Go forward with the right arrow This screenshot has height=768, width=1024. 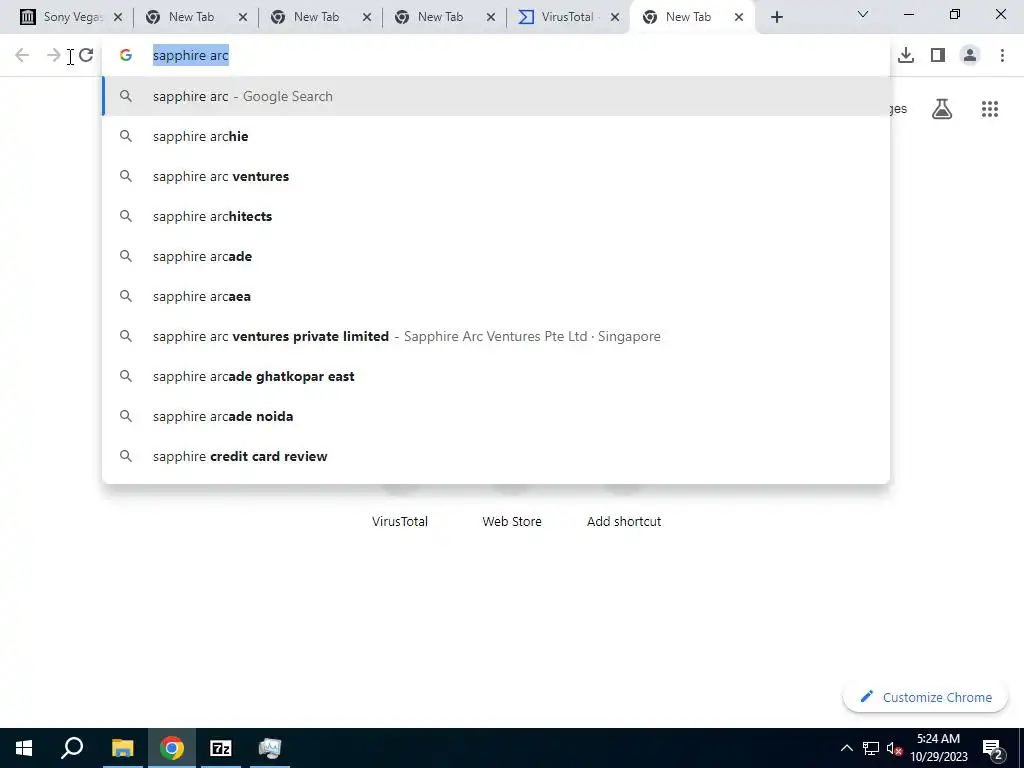(x=54, y=56)
